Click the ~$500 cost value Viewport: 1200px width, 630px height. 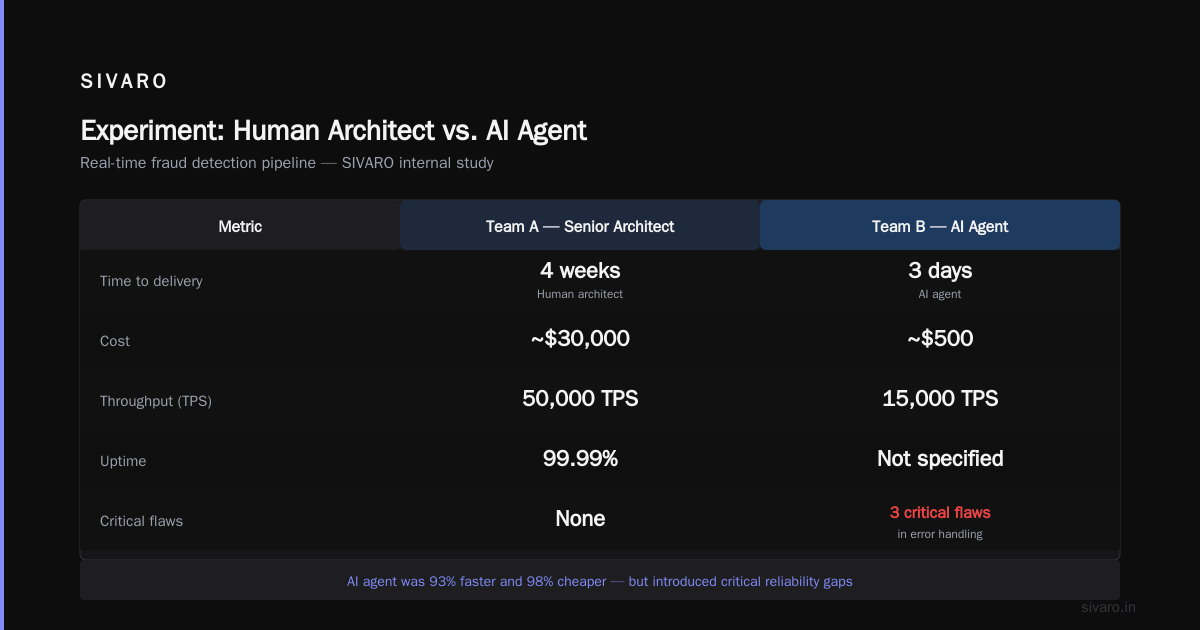click(x=940, y=339)
